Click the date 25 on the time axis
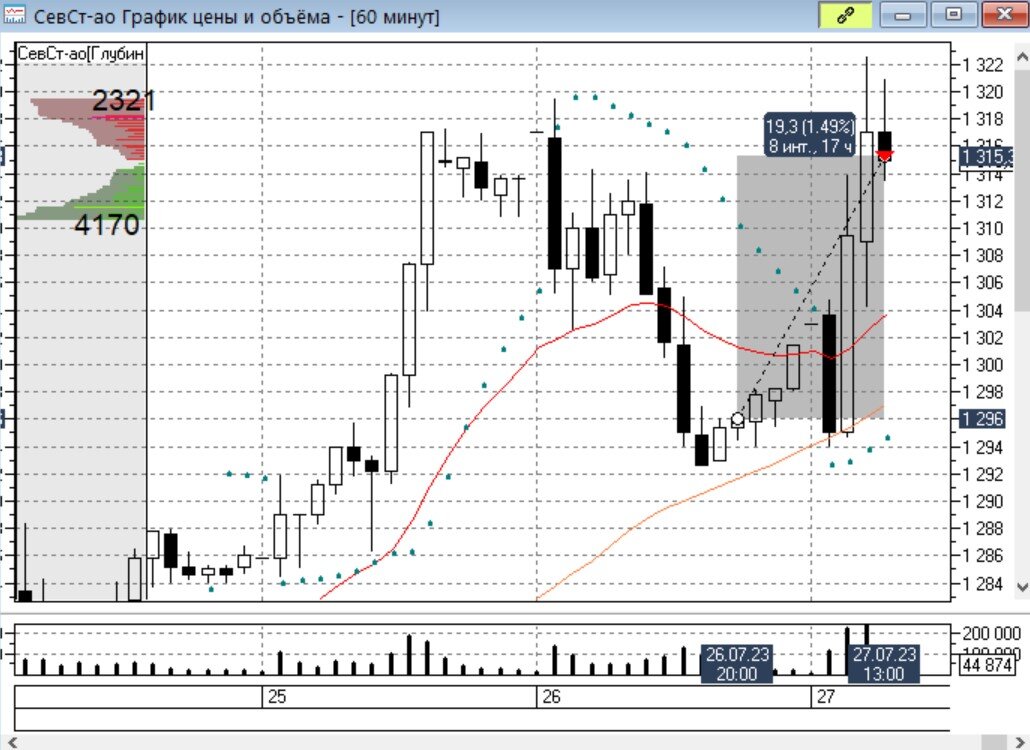The height and width of the screenshot is (750, 1030). [277, 697]
